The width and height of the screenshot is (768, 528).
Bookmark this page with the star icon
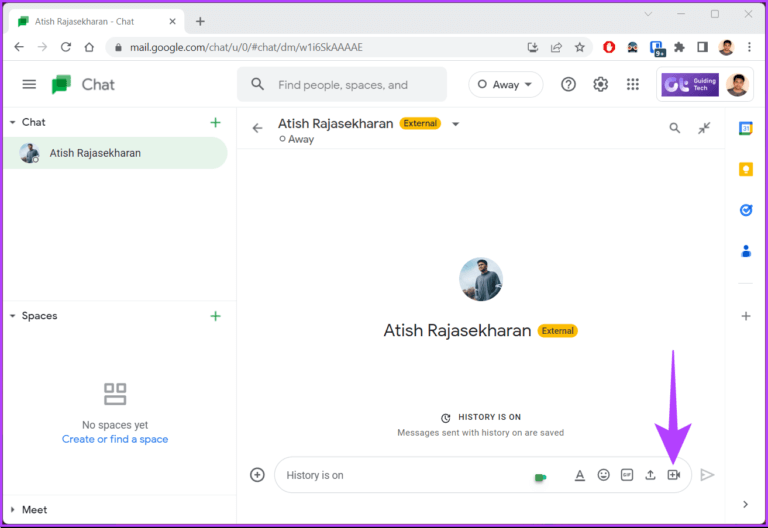click(580, 47)
